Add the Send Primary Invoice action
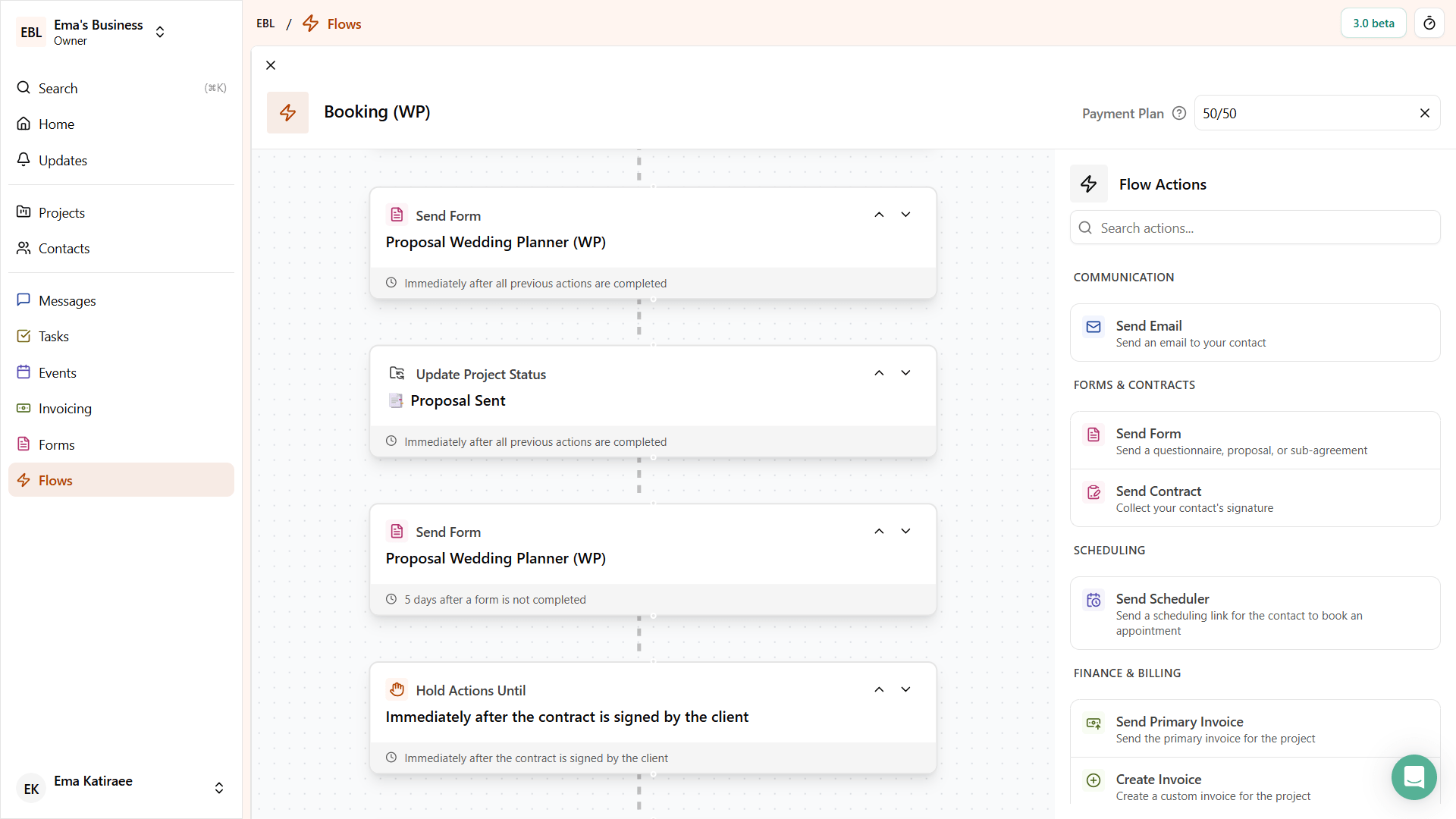Viewport: 1456px width, 819px height. (x=1254, y=728)
